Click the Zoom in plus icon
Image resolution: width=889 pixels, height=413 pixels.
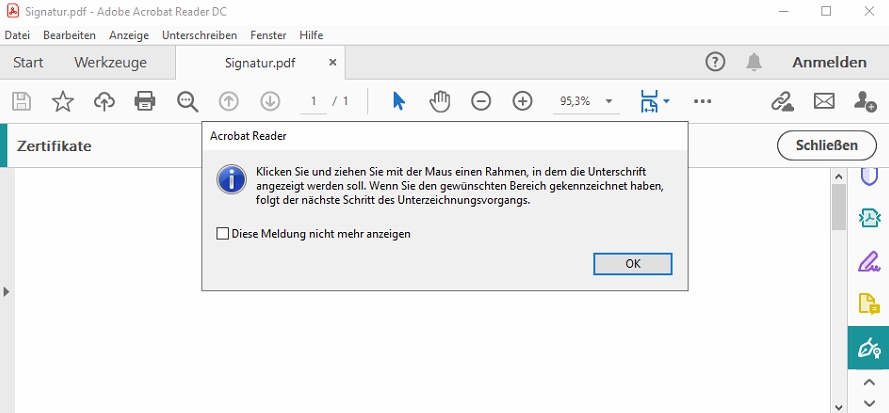[x=522, y=102]
